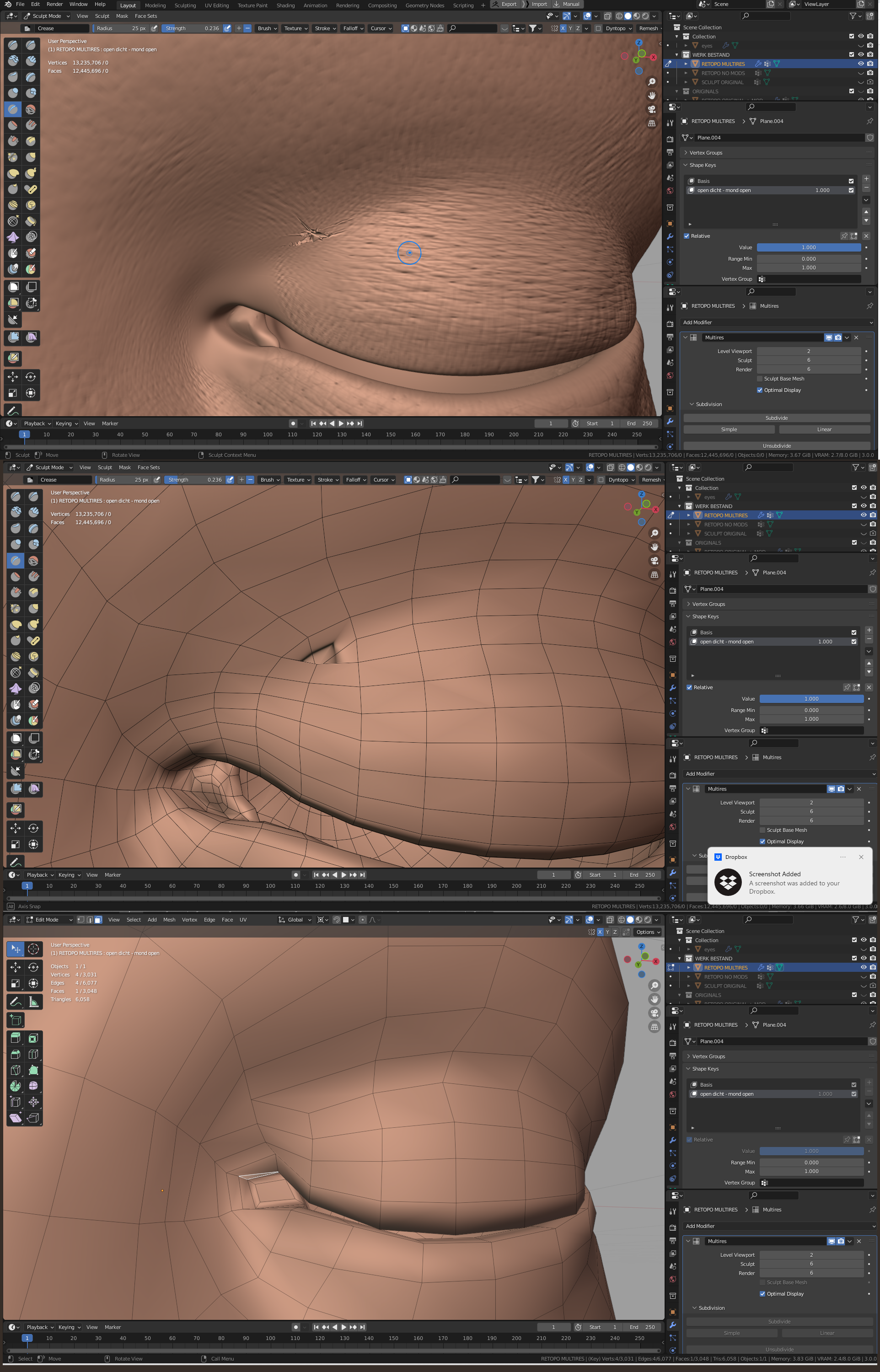Screen dimensions: 880x1372
Task: Select the Loop Cut tool
Action: pyautogui.click(x=33, y=1054)
